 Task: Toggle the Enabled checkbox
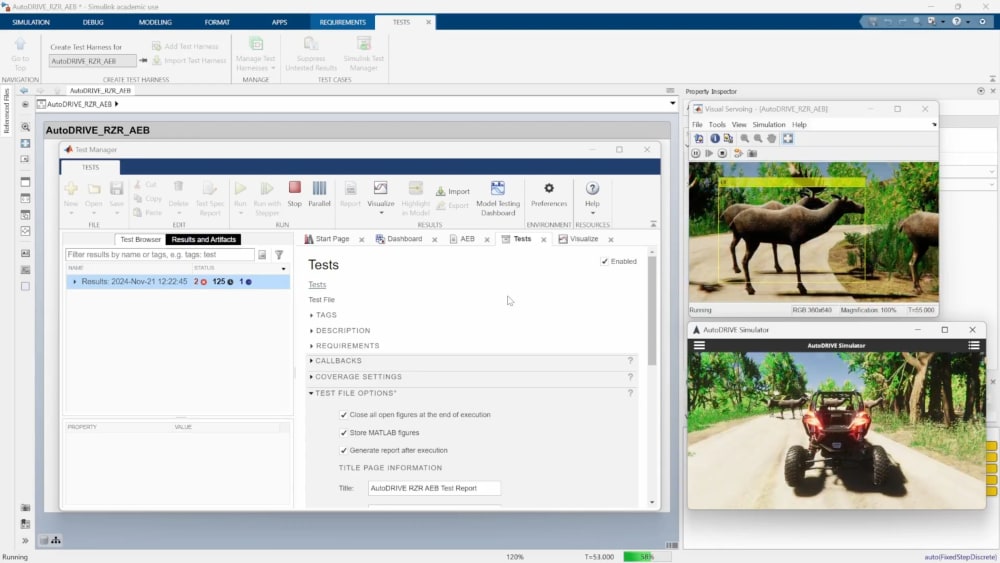coord(605,261)
